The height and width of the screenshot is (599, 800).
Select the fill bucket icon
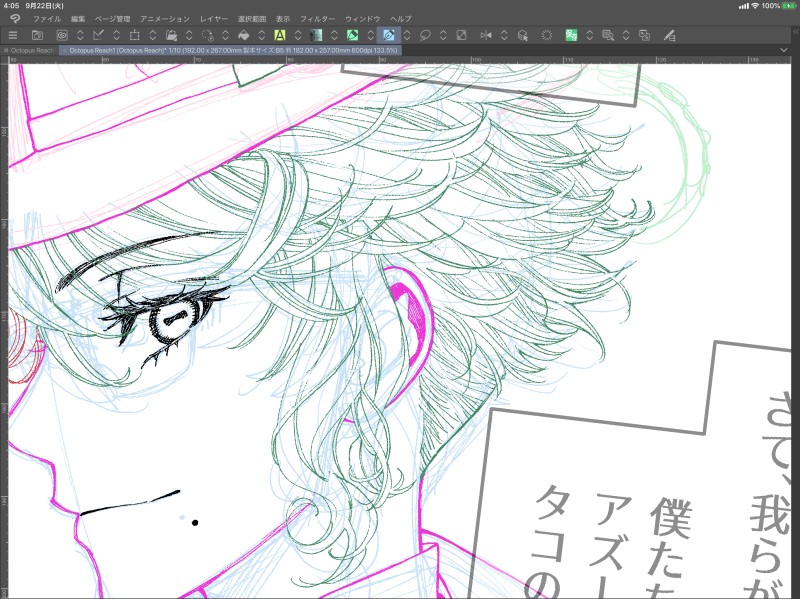tap(244, 35)
